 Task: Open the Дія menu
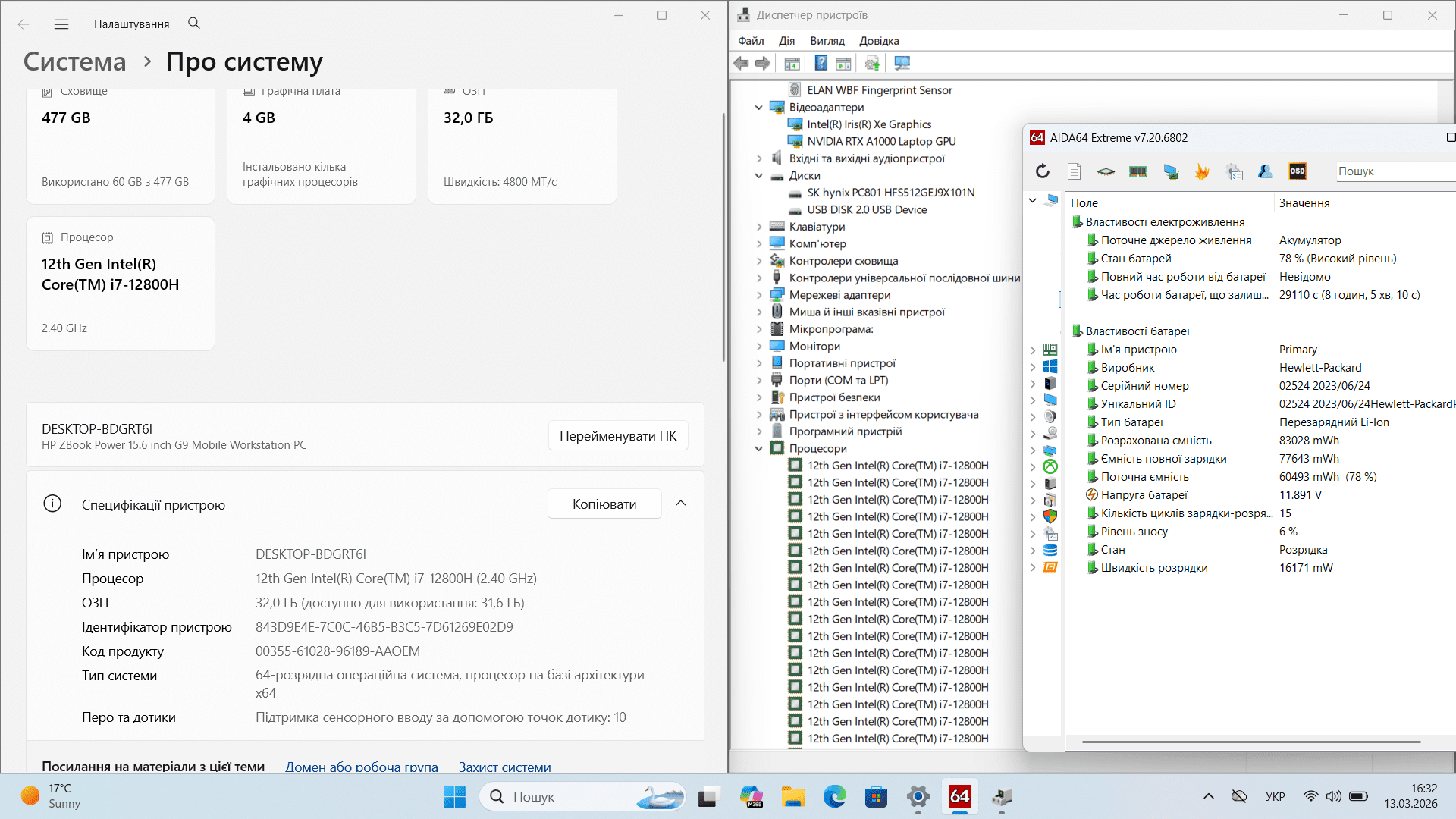tap(786, 41)
